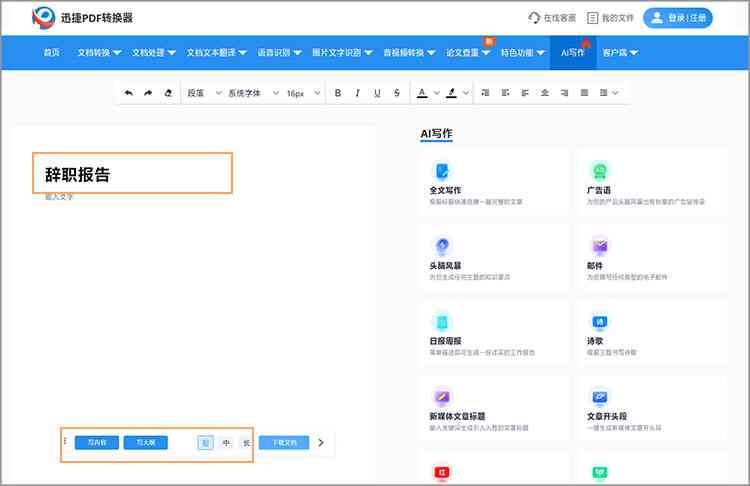This screenshot has height=486, width=750.
Task: Open the 头脑风暴 card
Action: pyautogui.click(x=495, y=257)
